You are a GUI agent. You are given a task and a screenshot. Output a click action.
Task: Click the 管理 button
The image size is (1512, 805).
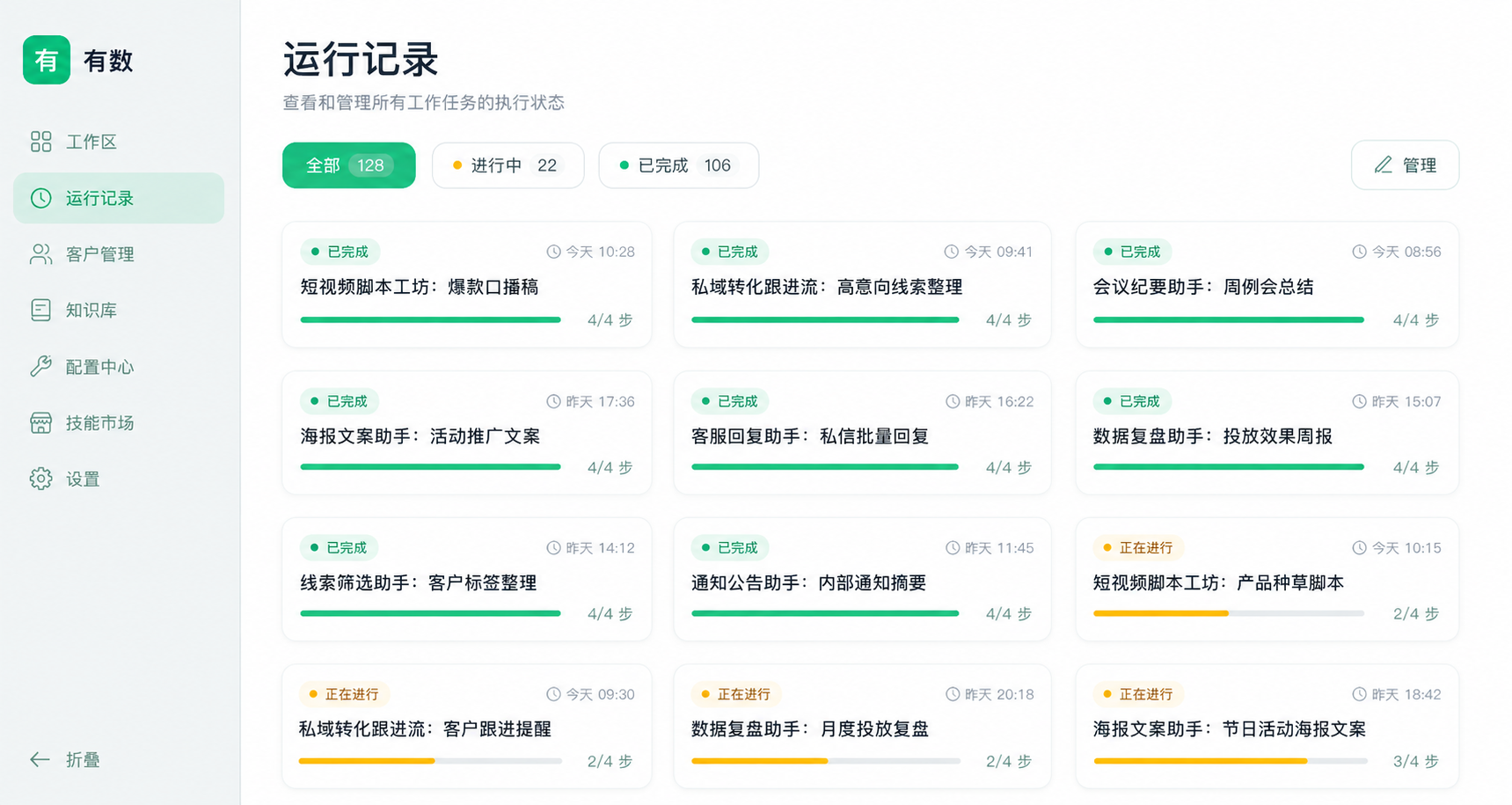coord(1405,165)
